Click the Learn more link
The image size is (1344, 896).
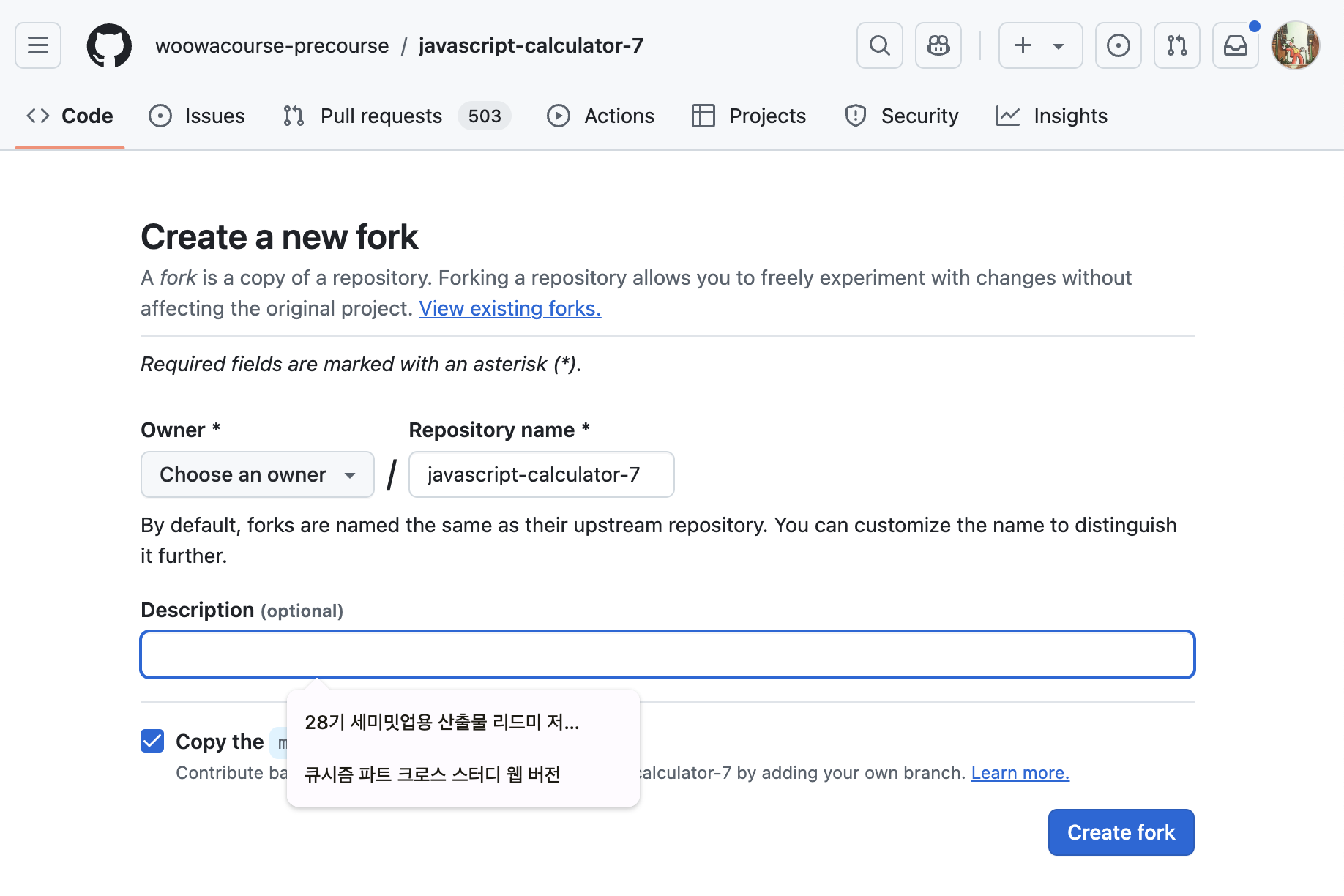(x=1020, y=772)
